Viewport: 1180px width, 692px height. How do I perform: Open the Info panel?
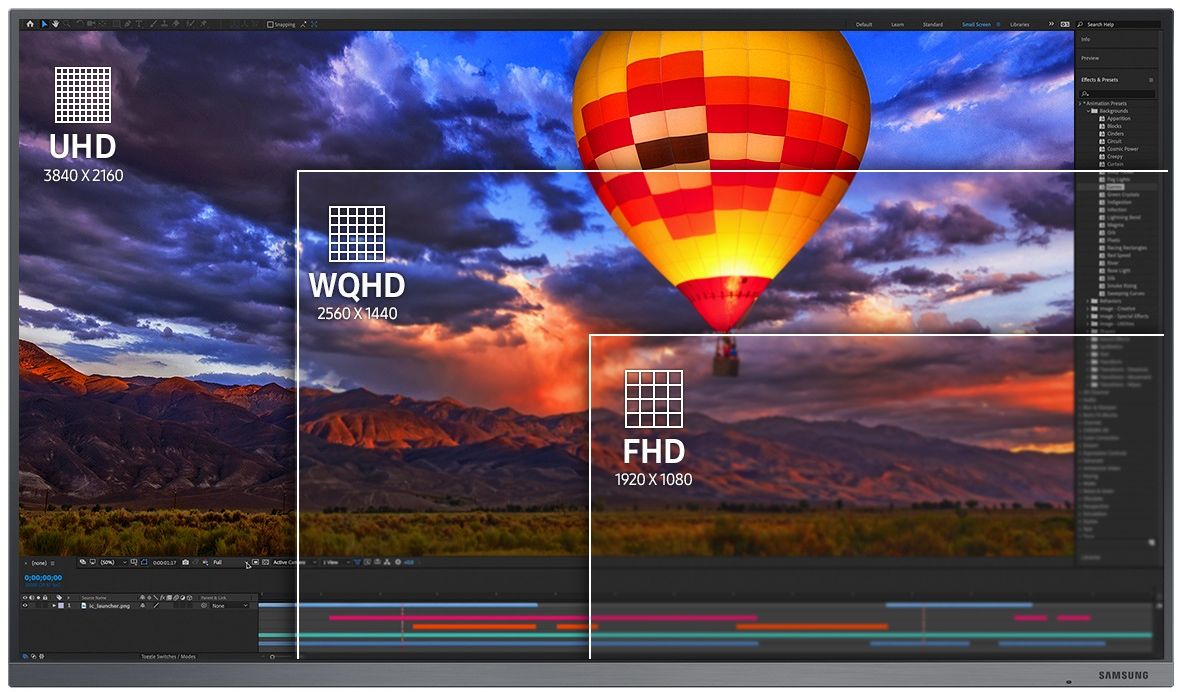pyautogui.click(x=1085, y=39)
